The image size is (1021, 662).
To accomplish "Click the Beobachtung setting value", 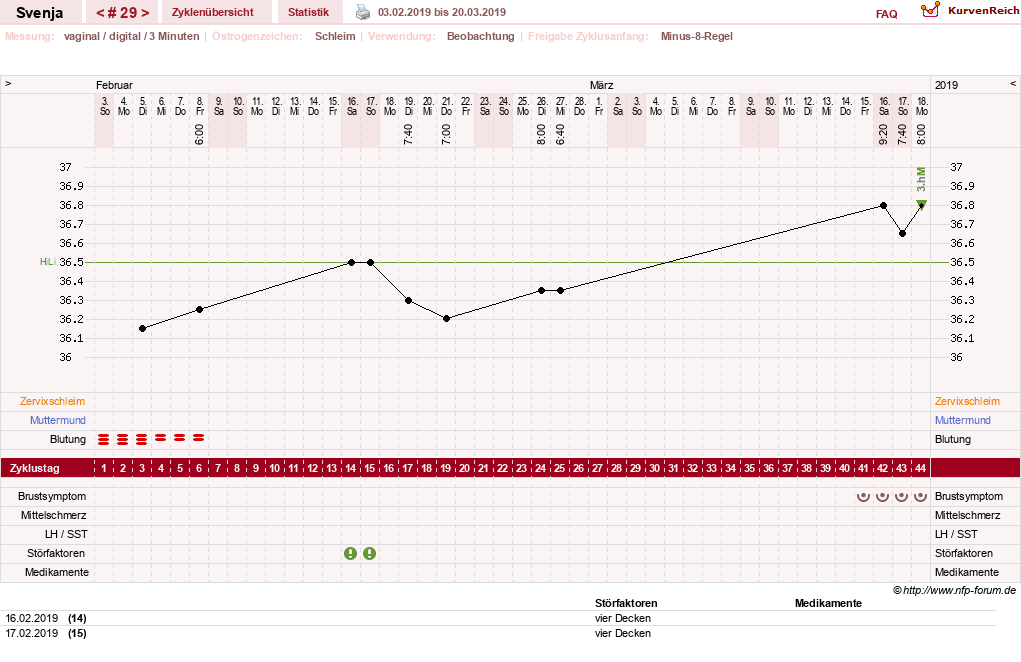I will pos(481,36).
